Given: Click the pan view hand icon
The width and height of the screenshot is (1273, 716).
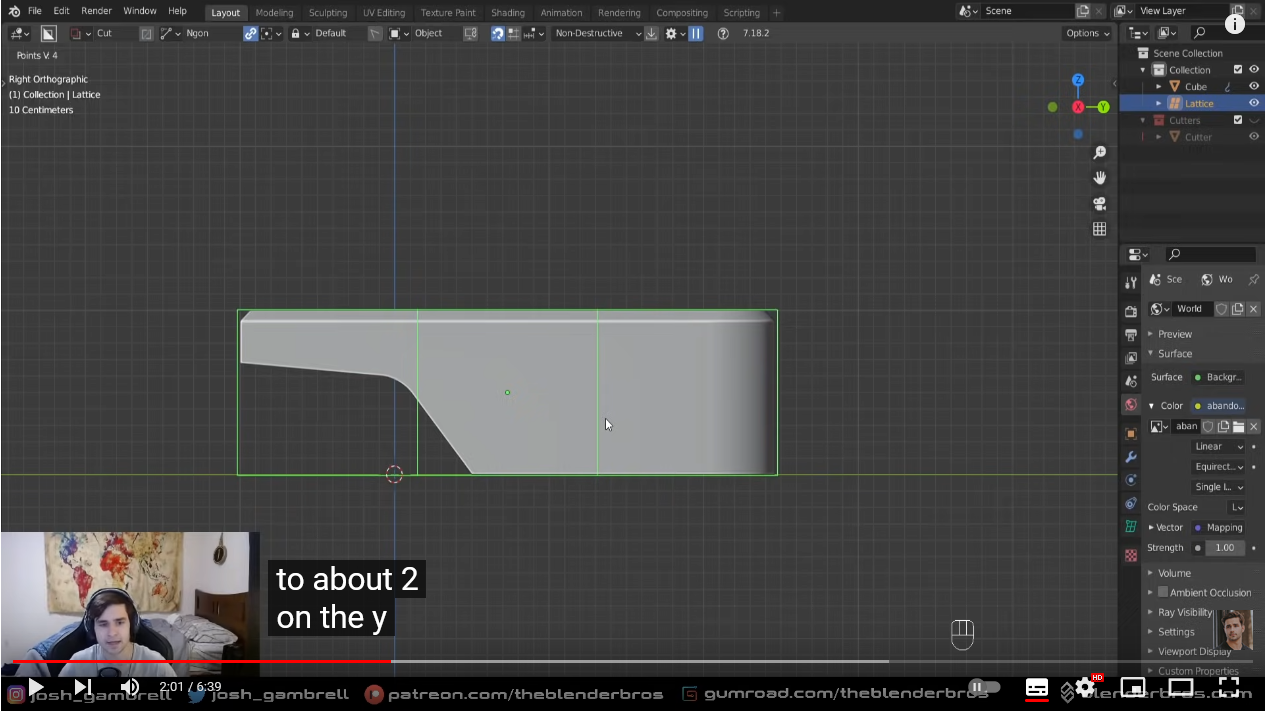Looking at the screenshot, I should (x=1099, y=178).
